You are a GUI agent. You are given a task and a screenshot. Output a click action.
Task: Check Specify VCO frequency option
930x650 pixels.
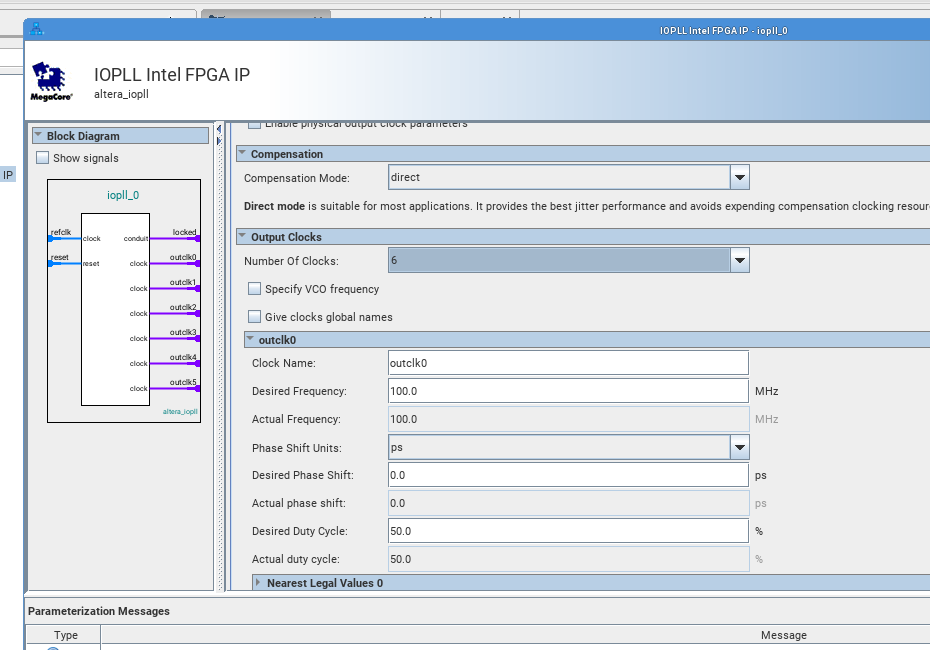(x=255, y=289)
